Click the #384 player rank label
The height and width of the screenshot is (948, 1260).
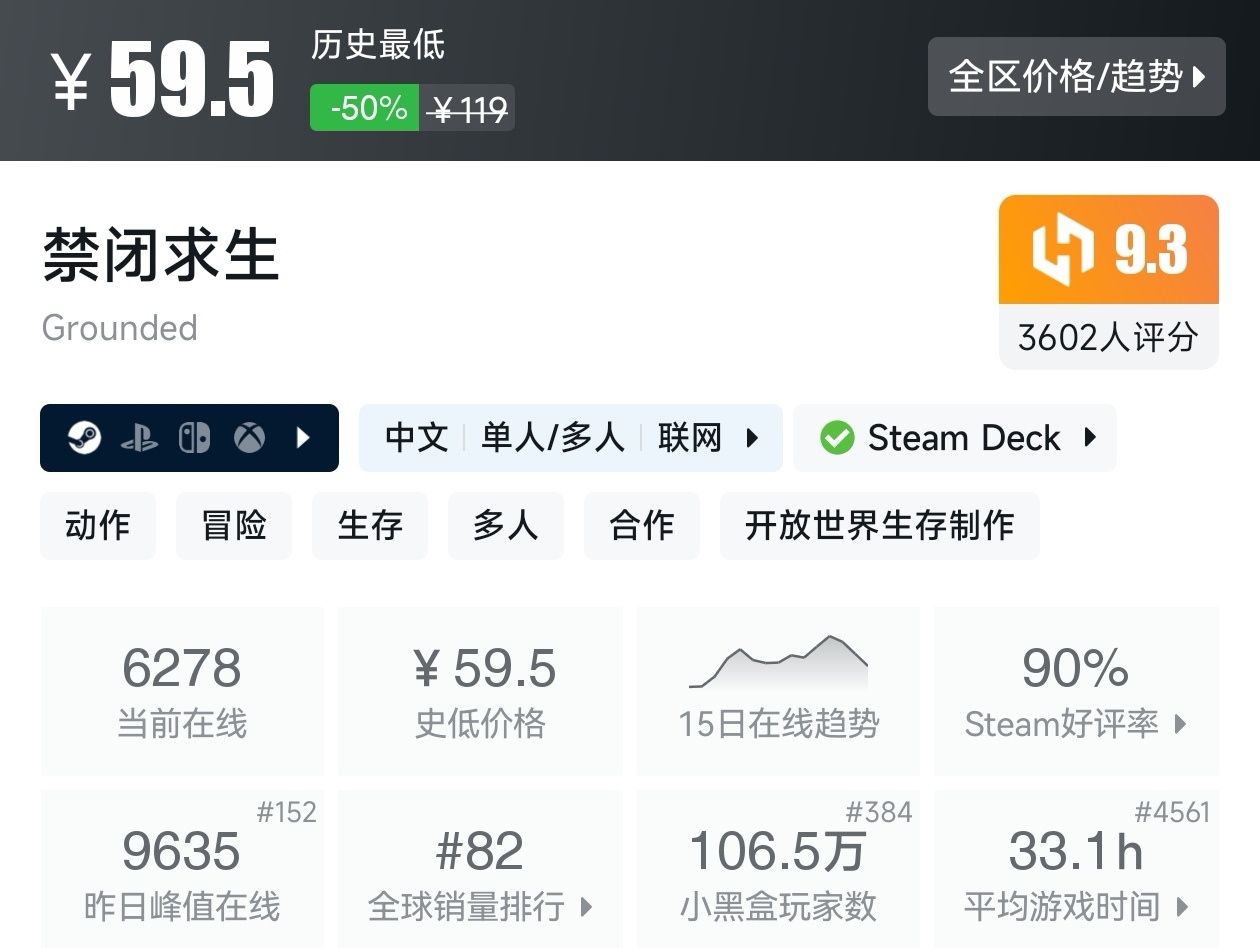879,812
